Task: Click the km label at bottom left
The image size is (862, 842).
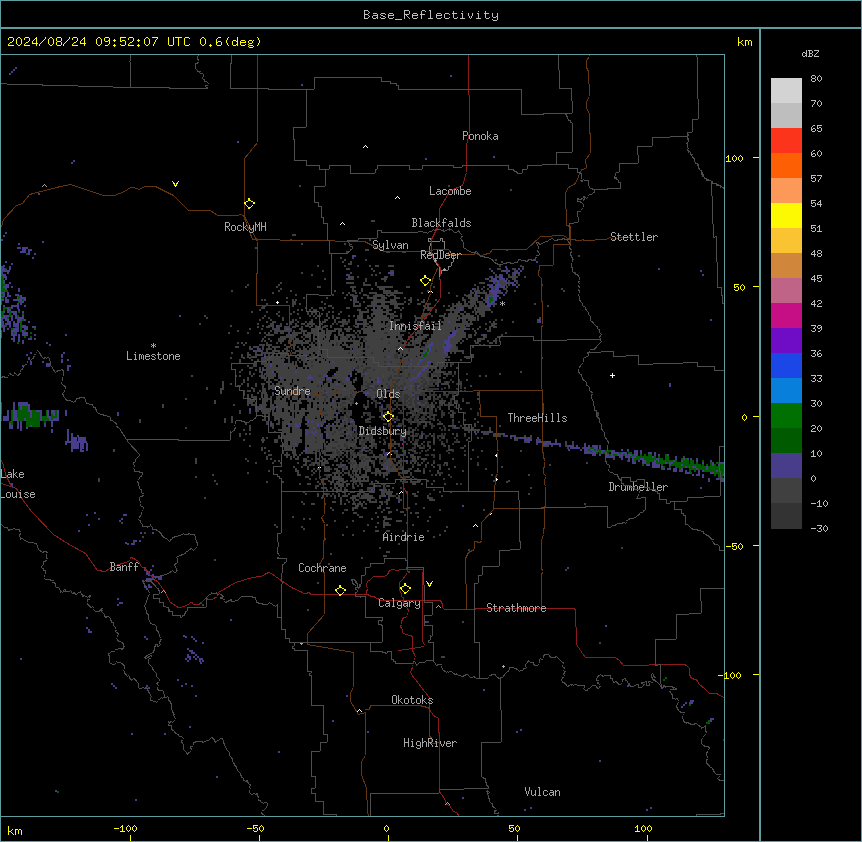Action: click(x=15, y=831)
